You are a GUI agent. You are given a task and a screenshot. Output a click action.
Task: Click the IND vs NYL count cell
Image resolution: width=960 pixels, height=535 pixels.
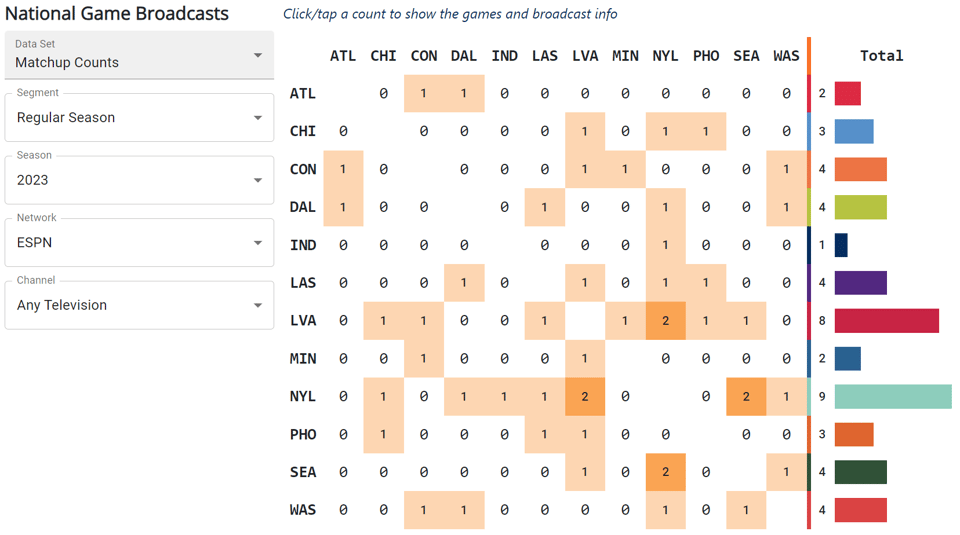click(665, 245)
